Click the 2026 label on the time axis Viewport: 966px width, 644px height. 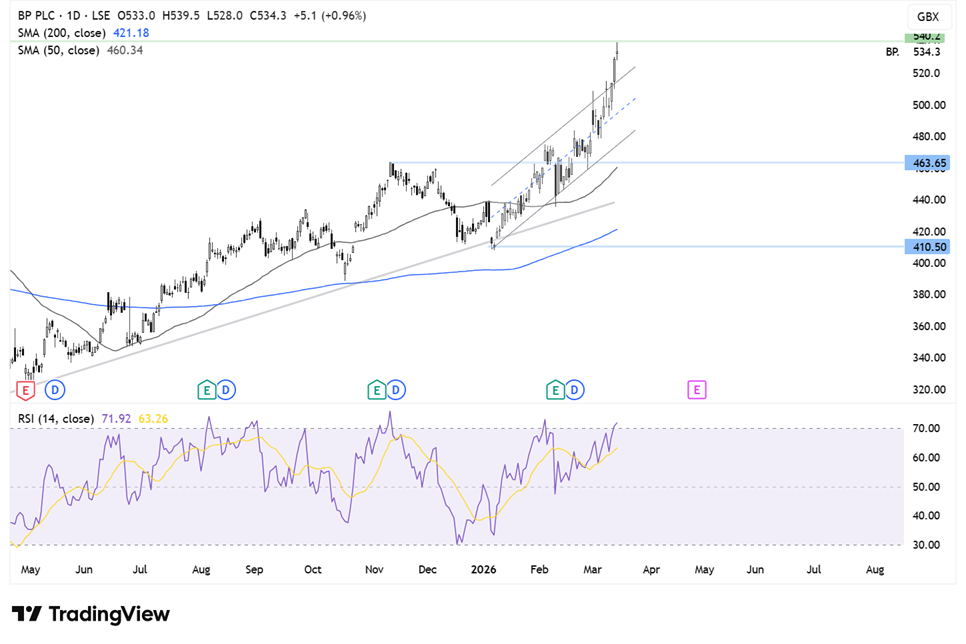coord(484,569)
